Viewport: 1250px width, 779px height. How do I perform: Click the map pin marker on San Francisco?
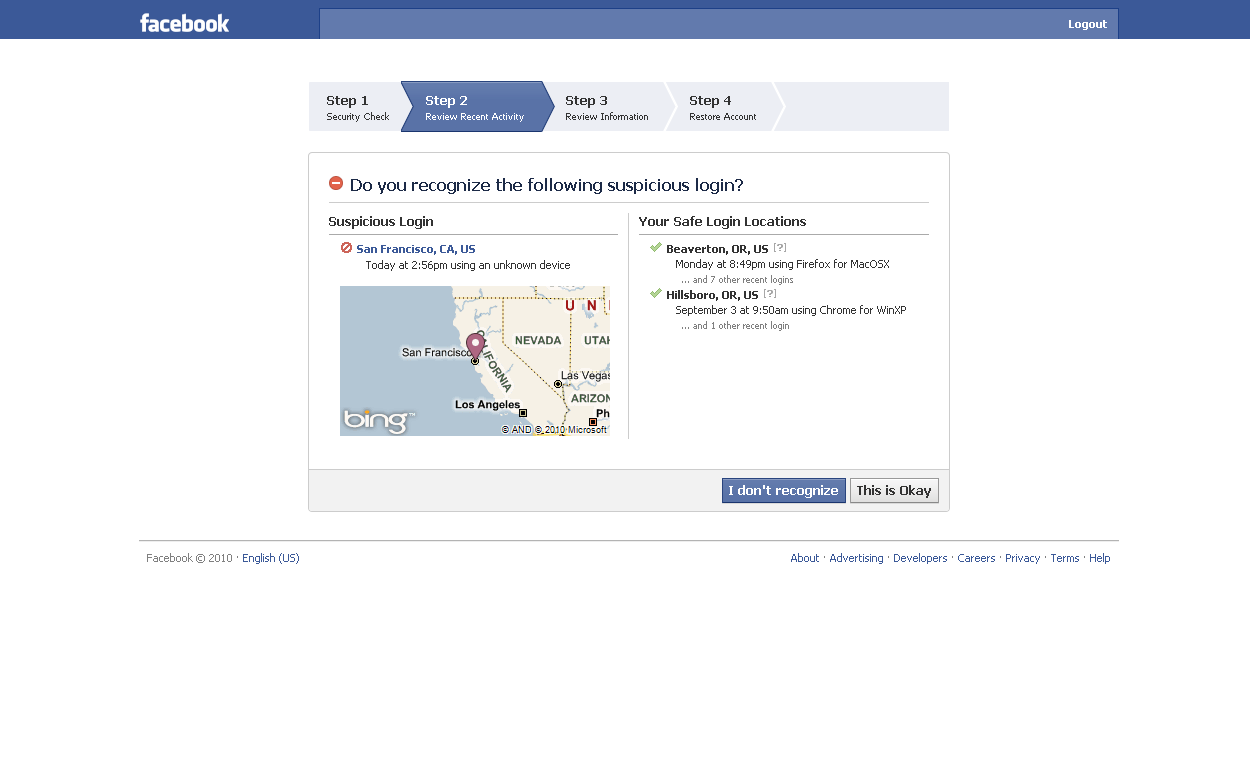475,346
